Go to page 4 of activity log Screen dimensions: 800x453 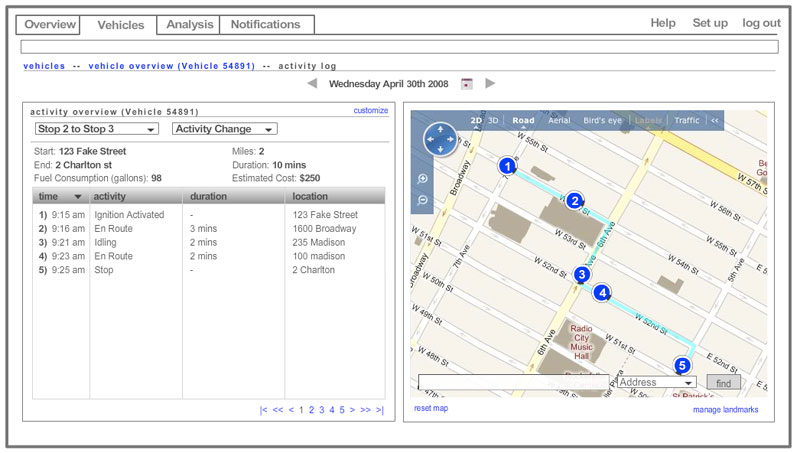(332, 410)
